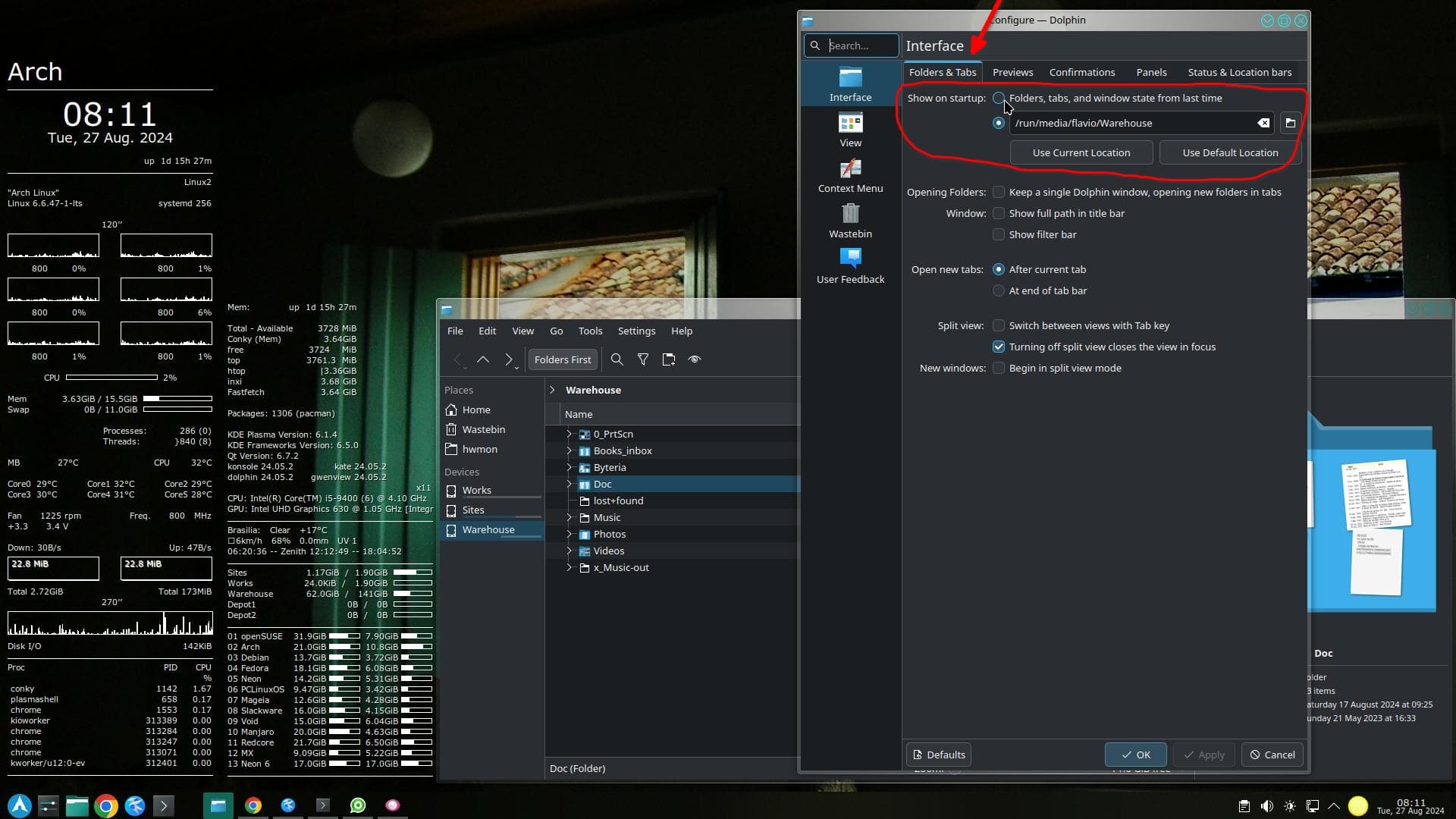
Task: Uncheck Turning off split view closes view
Action: point(999,347)
